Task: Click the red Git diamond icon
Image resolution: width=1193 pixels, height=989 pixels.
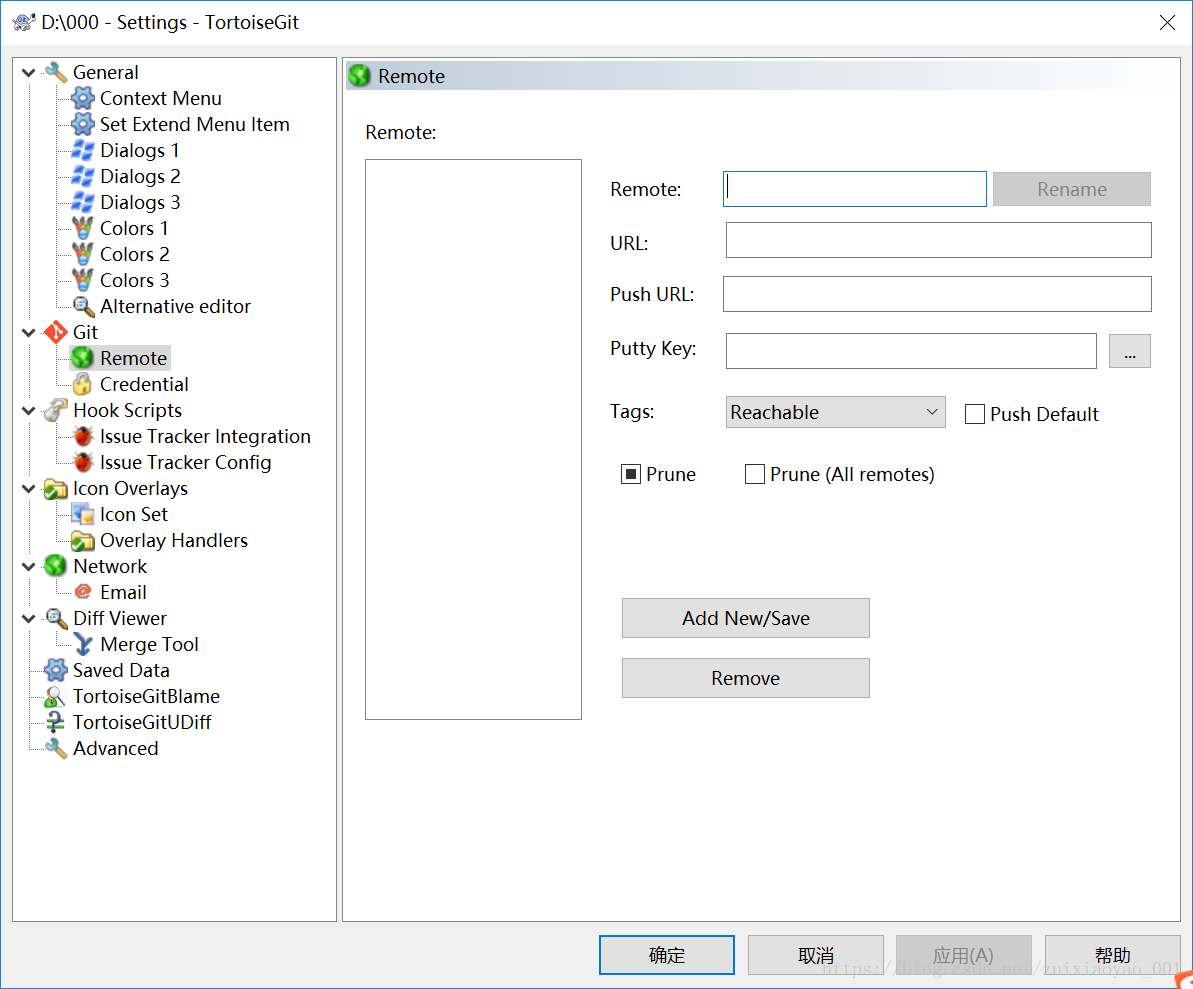Action: [56, 332]
